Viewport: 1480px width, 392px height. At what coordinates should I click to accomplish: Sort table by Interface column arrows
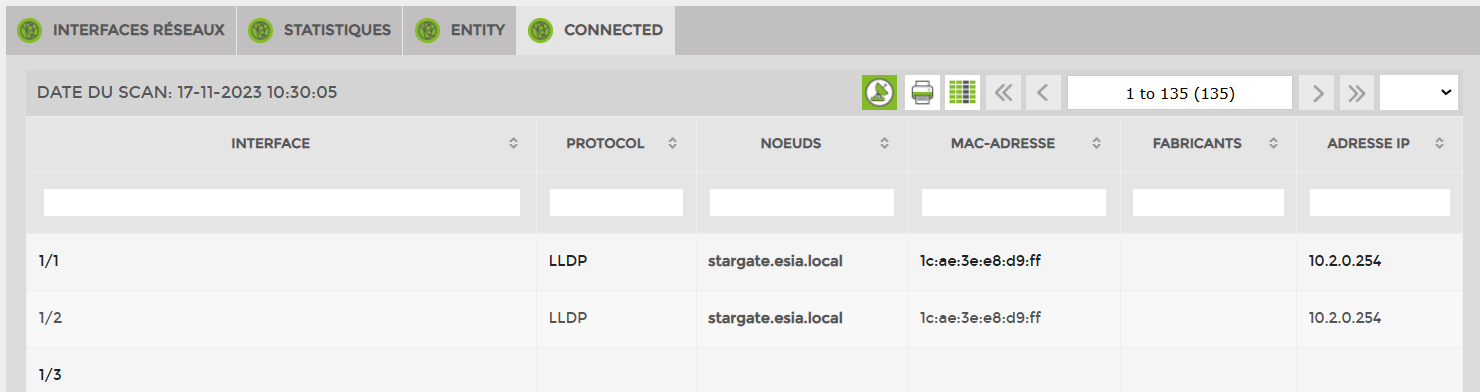(513, 144)
